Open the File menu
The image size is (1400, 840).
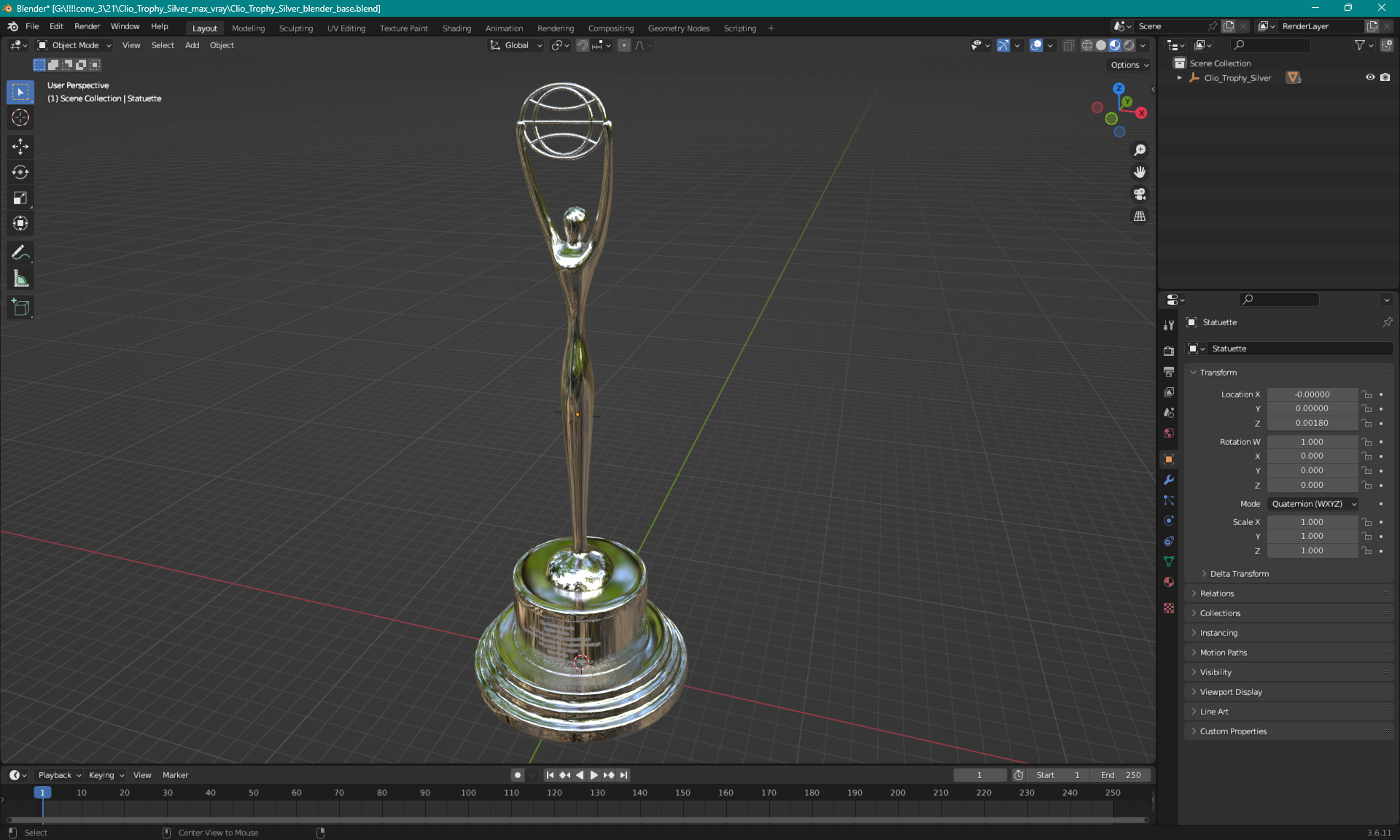(x=32, y=26)
